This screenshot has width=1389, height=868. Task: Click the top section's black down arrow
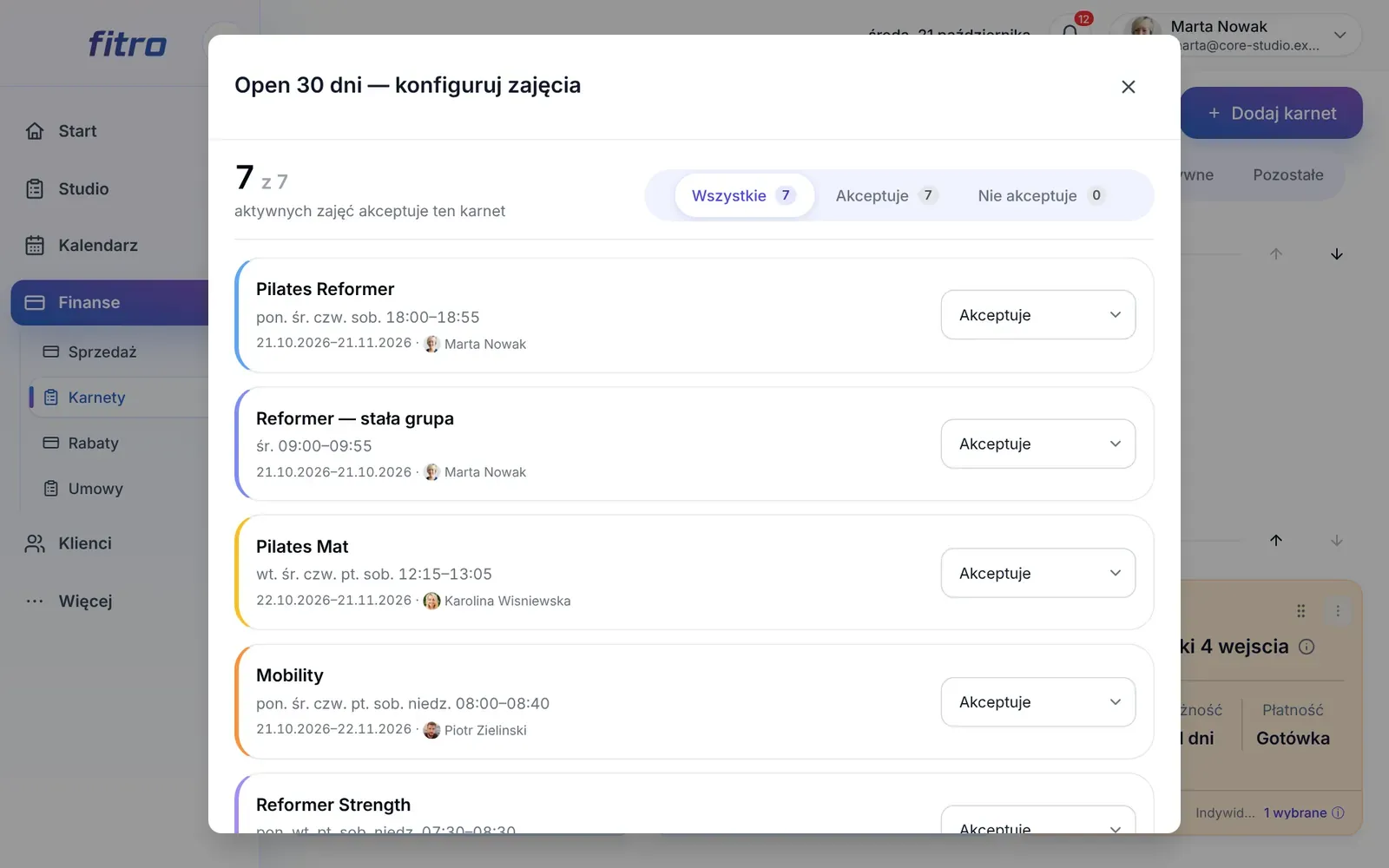click(x=1337, y=254)
